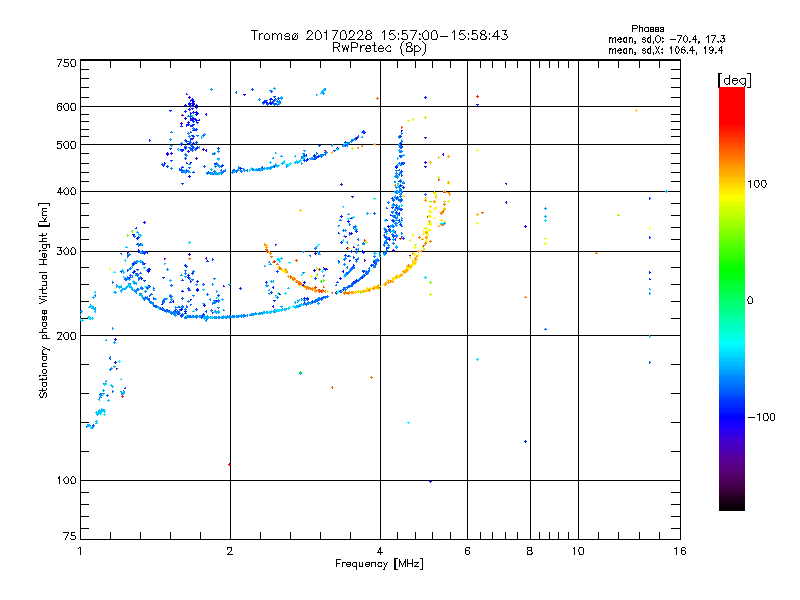Screen dimensions: 800x600
Task: Click the y-axis tick label '600'
Action: [x=66, y=107]
